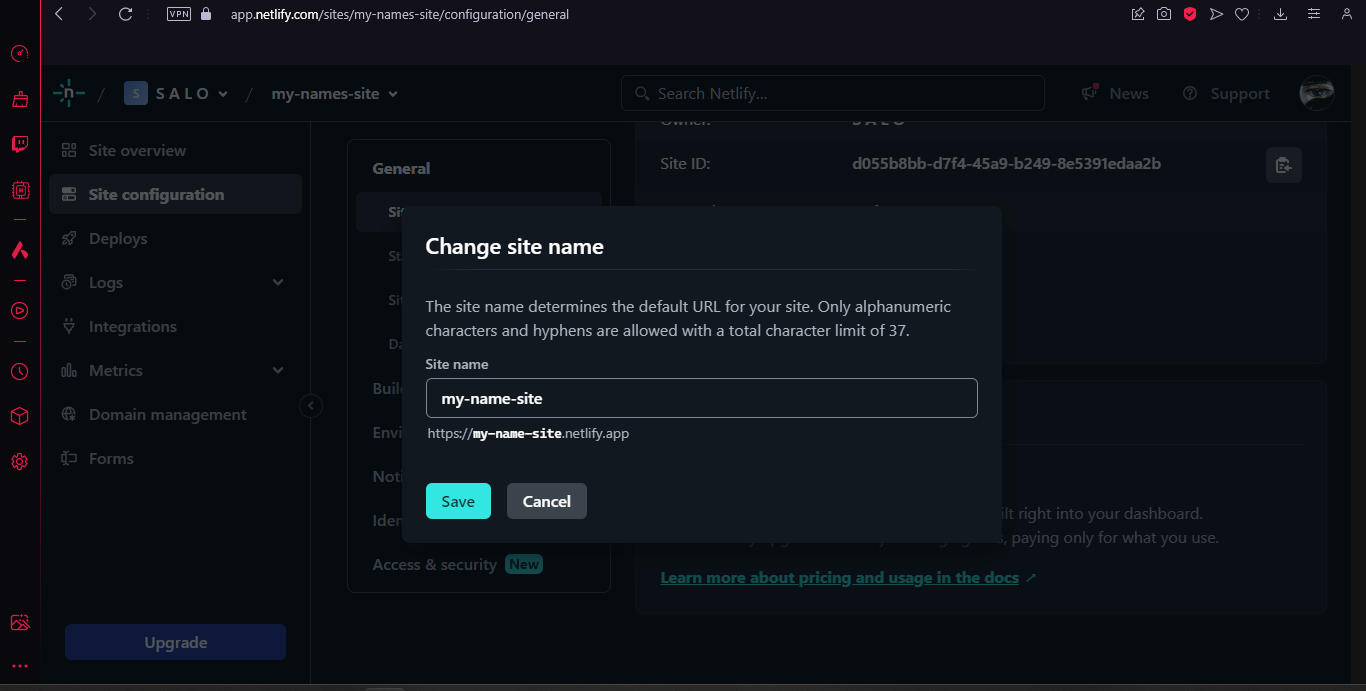The height and width of the screenshot is (691, 1366).
Task: Click Cancel in Change site name dialog
Action: pos(547,501)
